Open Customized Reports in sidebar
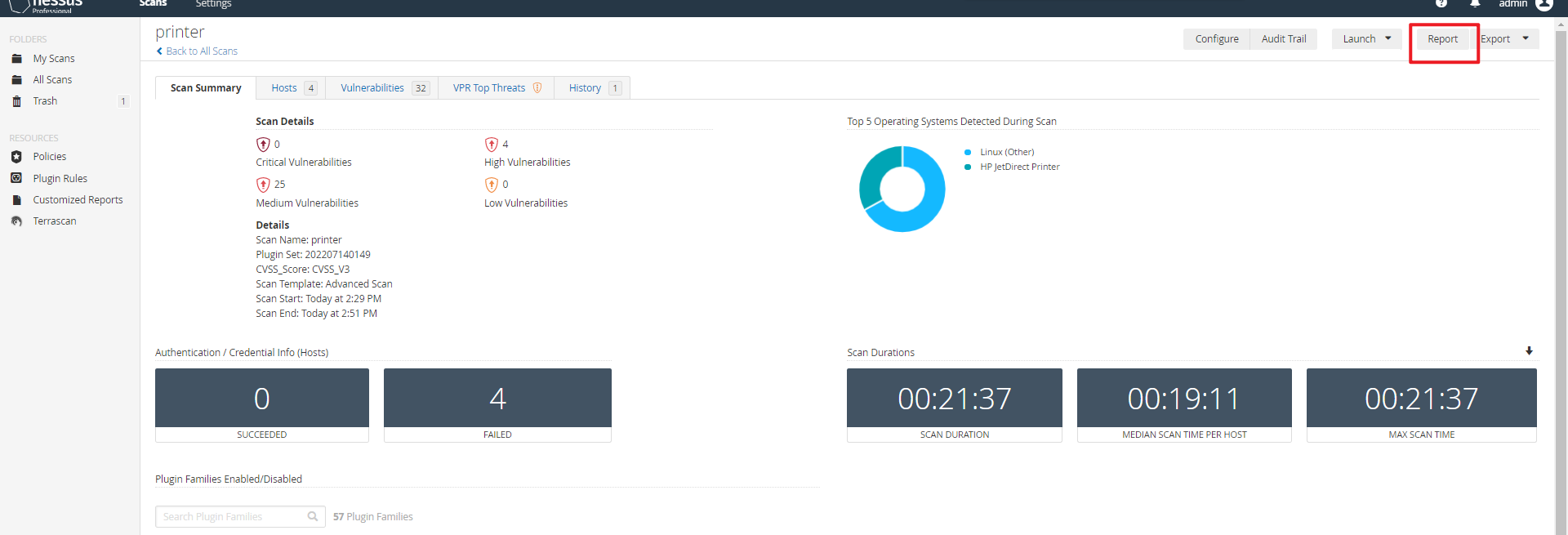Viewport: 1568px width, 535px height. (x=78, y=200)
